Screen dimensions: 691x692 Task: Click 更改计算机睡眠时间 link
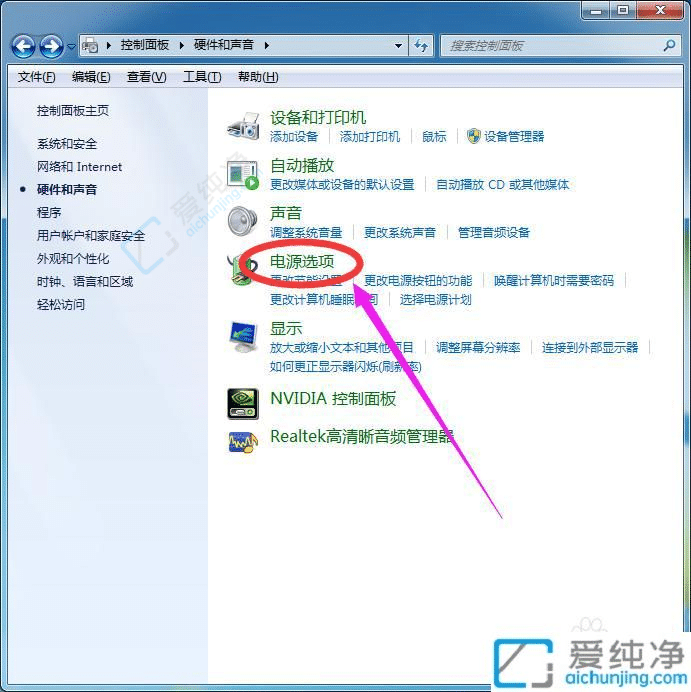click(x=324, y=300)
